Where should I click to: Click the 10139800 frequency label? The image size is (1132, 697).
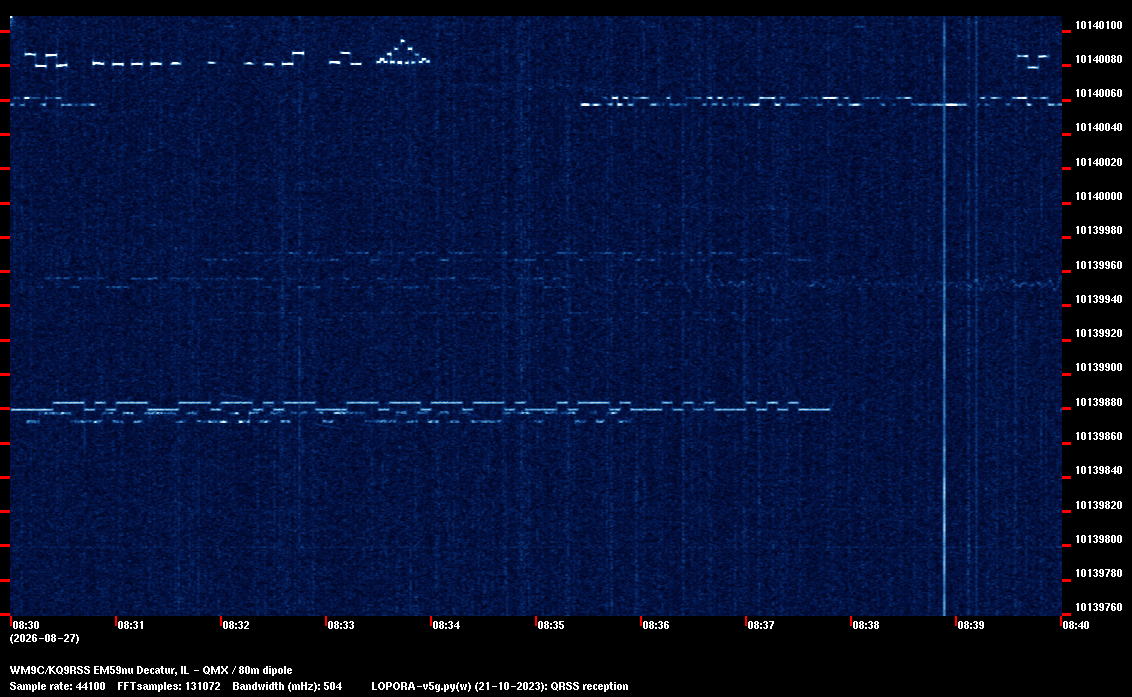[x=1099, y=540]
